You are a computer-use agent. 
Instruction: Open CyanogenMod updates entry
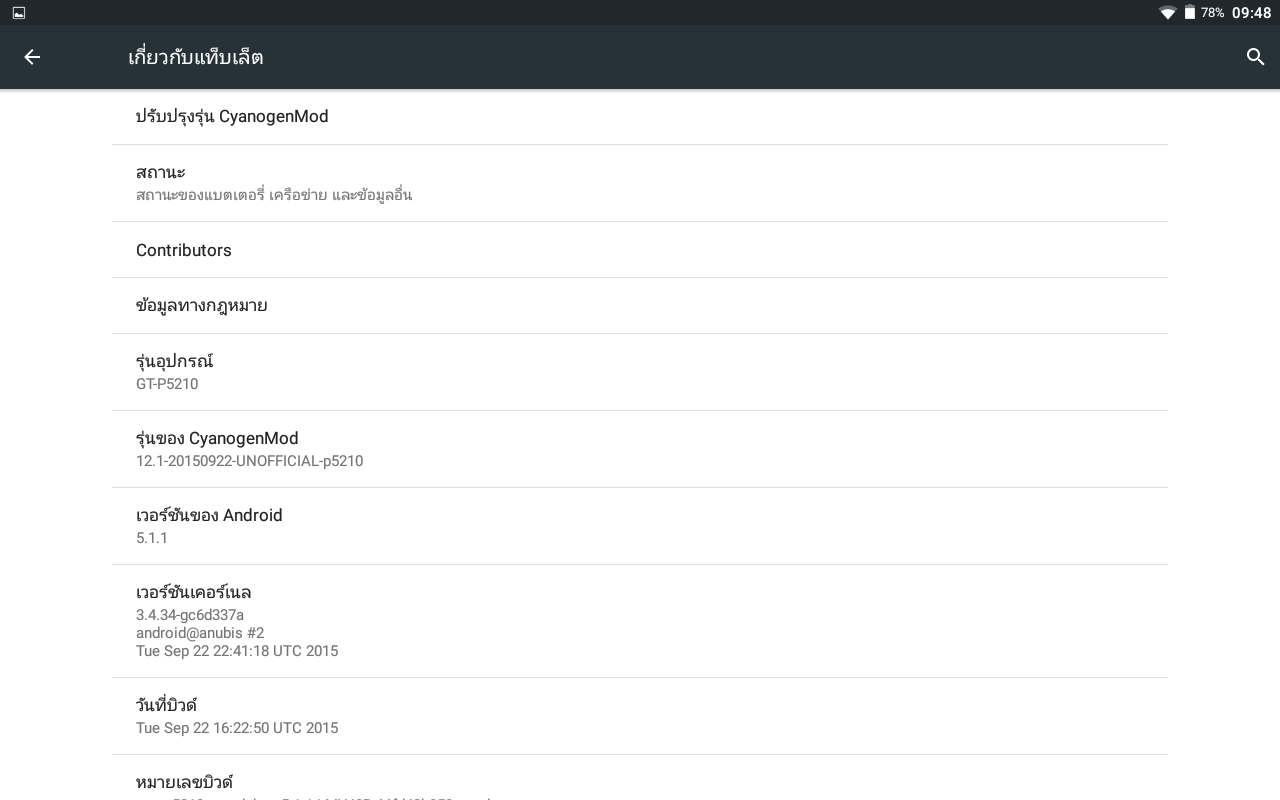tap(640, 117)
